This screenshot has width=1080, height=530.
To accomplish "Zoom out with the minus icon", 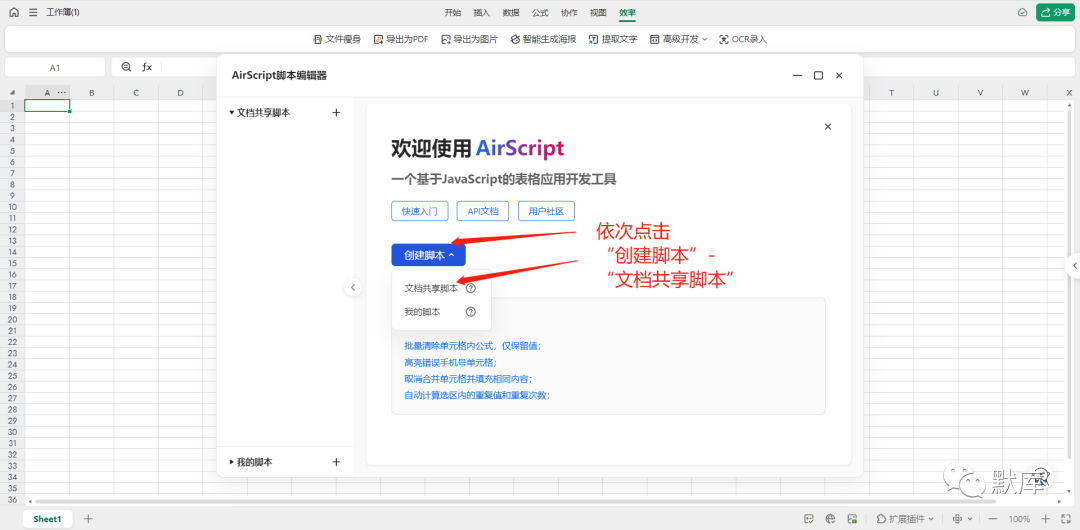I will point(993,518).
